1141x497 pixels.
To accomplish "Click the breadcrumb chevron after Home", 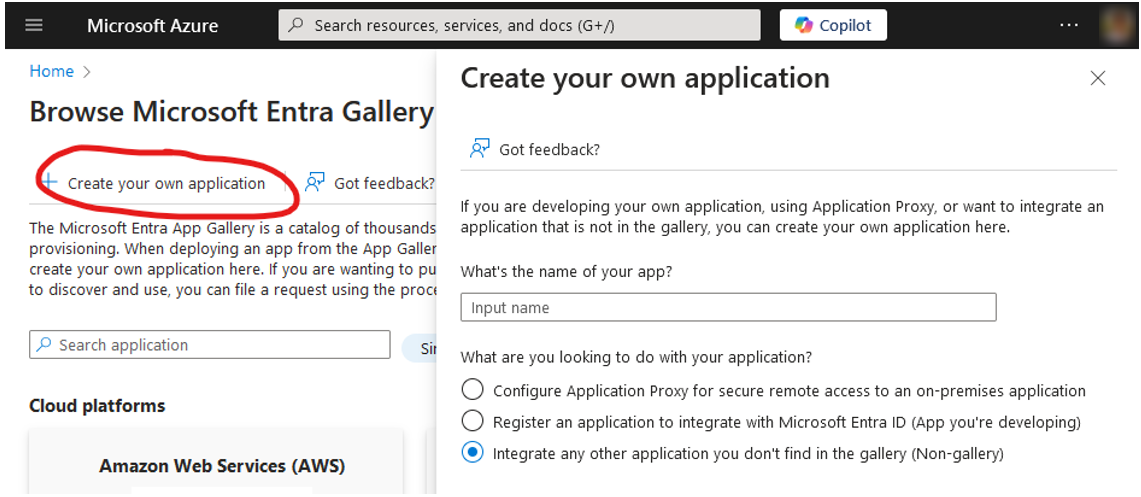I will (87, 72).
